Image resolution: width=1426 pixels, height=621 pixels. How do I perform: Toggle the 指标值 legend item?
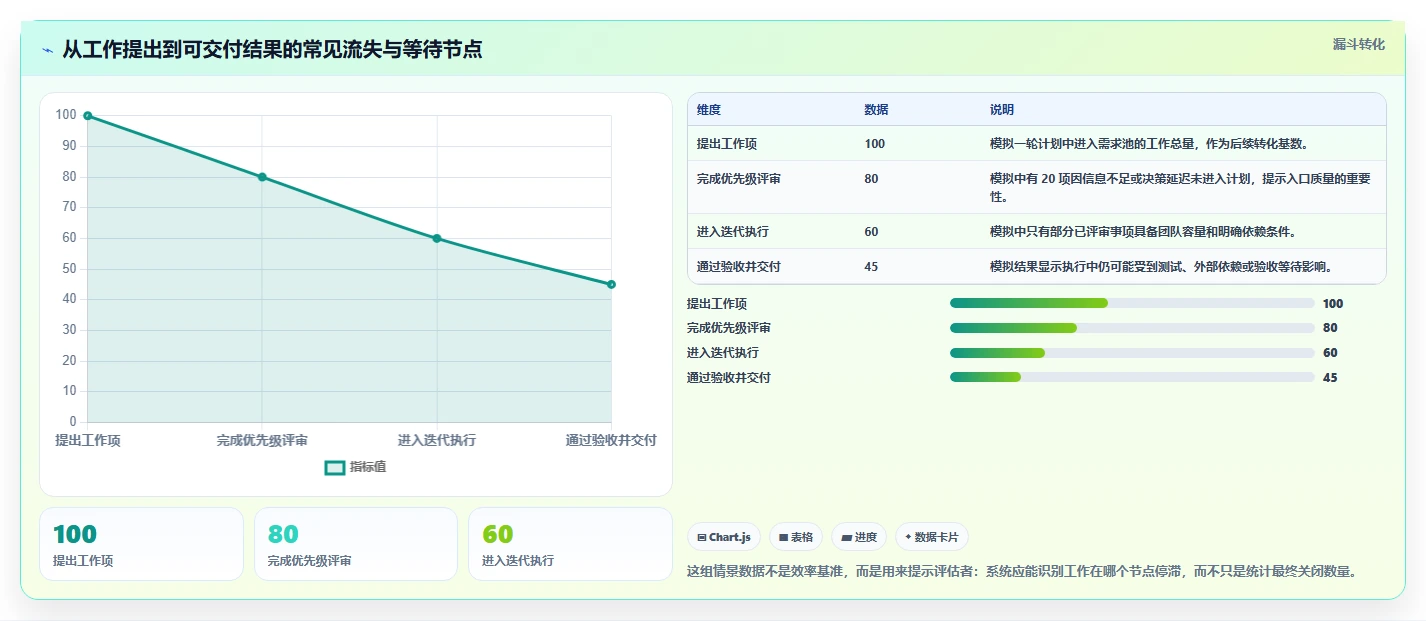point(356,467)
